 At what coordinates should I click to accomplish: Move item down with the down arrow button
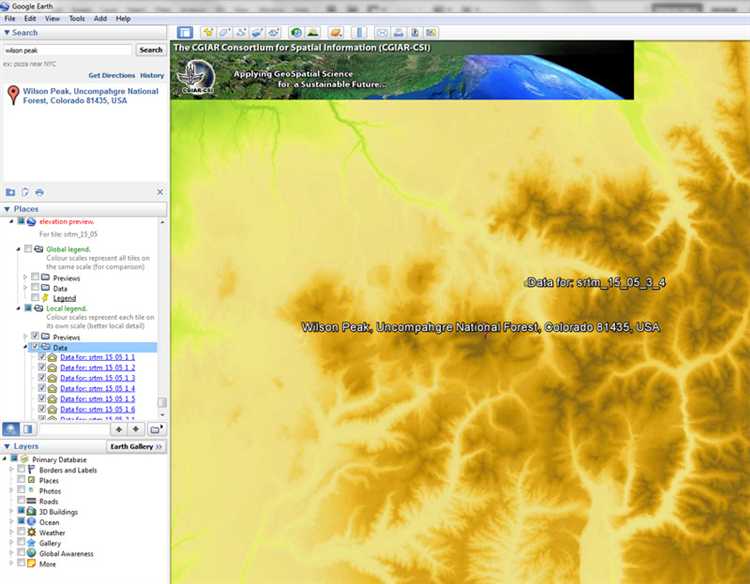[136, 429]
